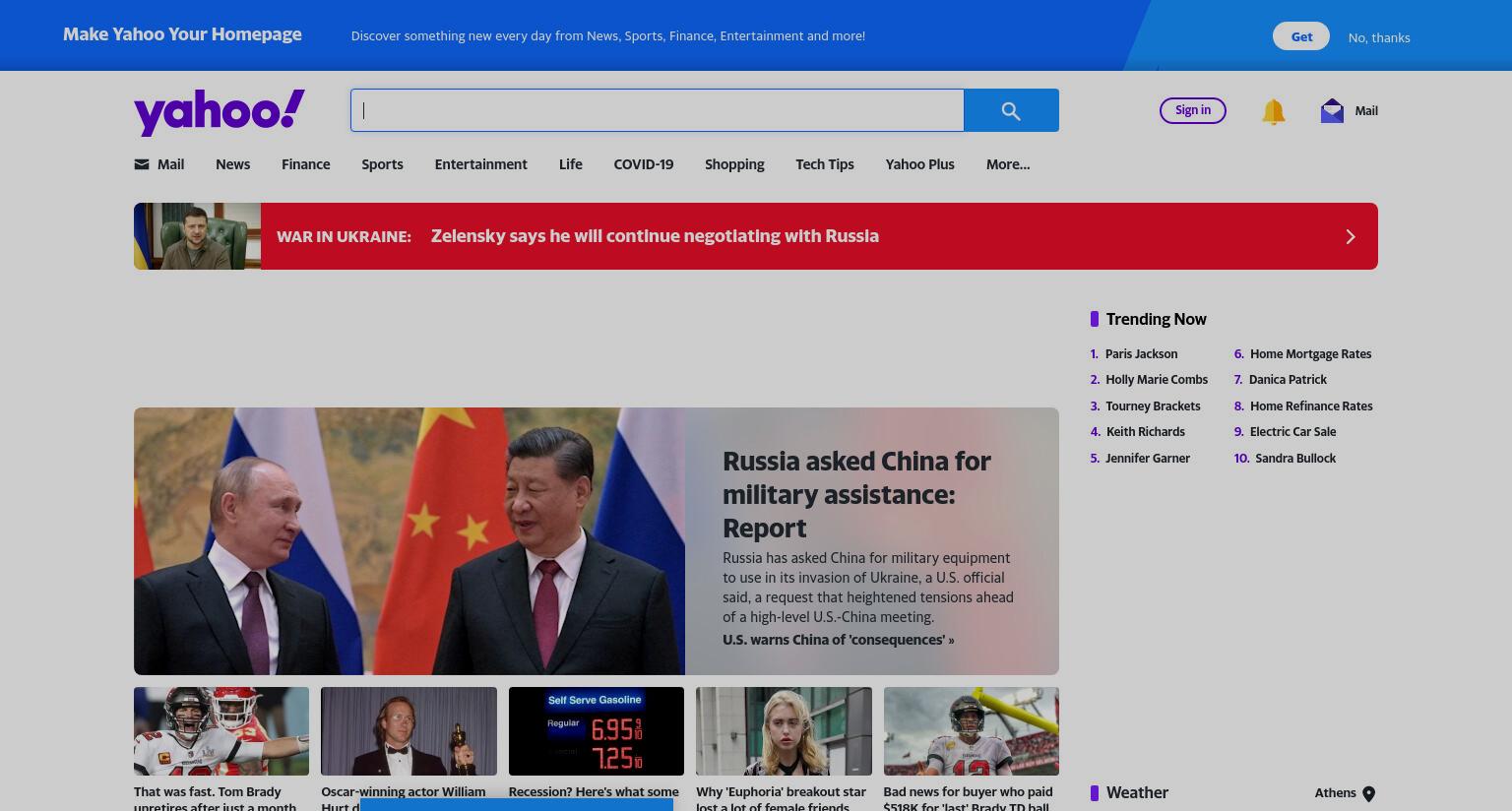Open the News section
Screen dimensions: 1512x811
[x=232, y=164]
